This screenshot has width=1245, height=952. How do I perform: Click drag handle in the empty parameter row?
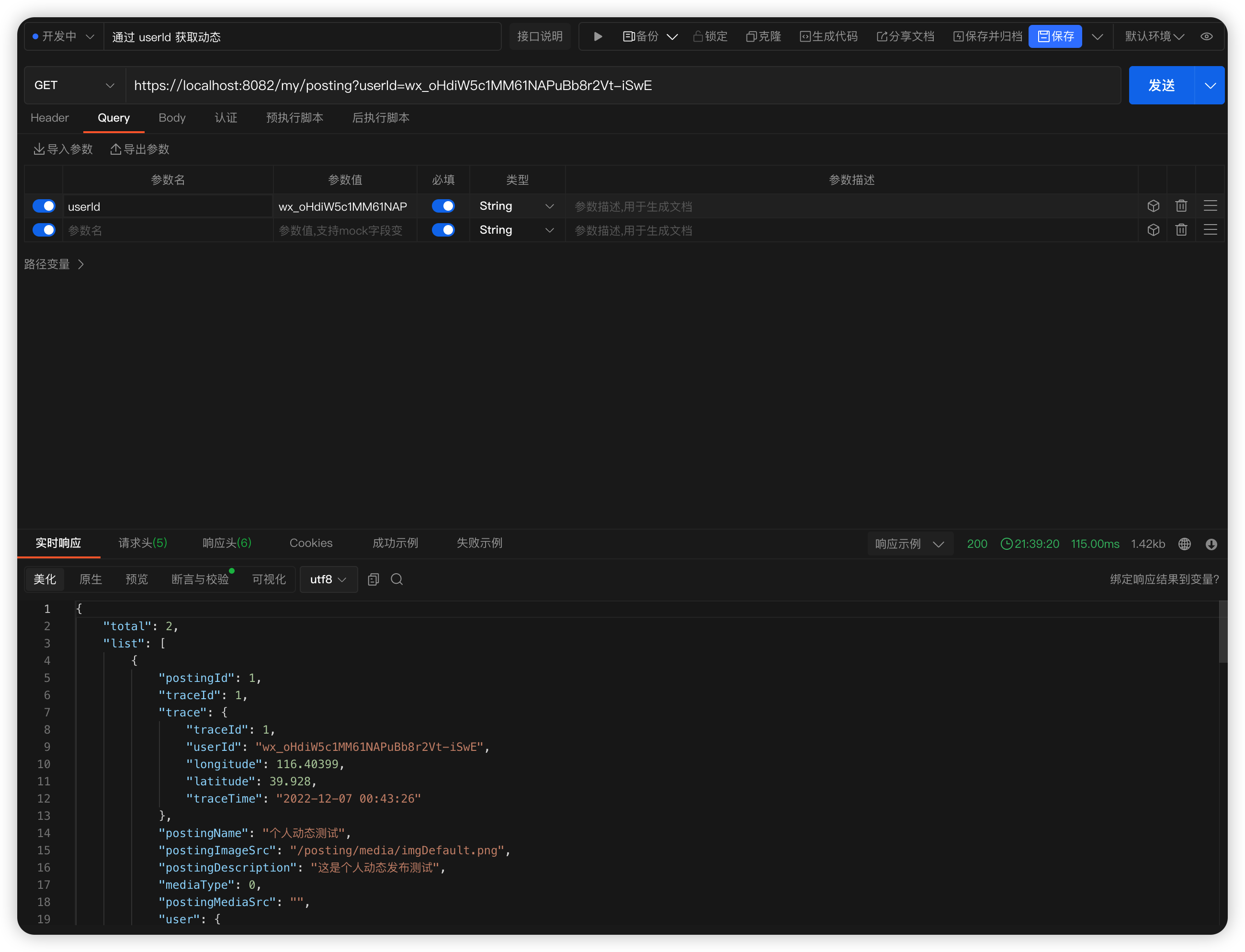tap(1210, 230)
